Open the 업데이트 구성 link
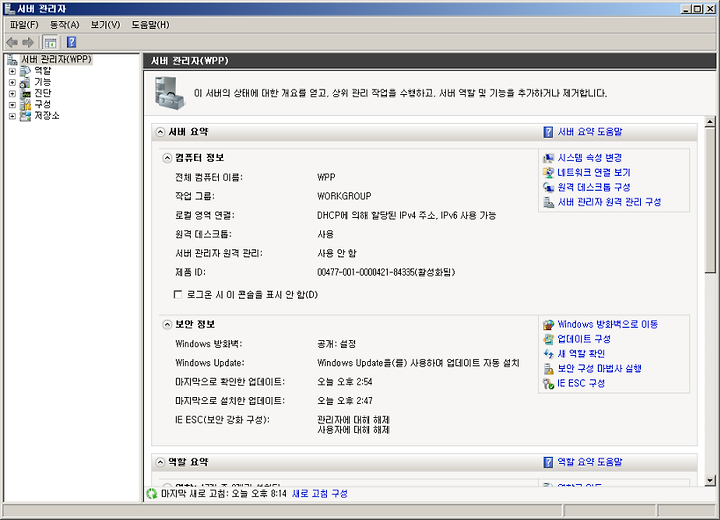 584,339
